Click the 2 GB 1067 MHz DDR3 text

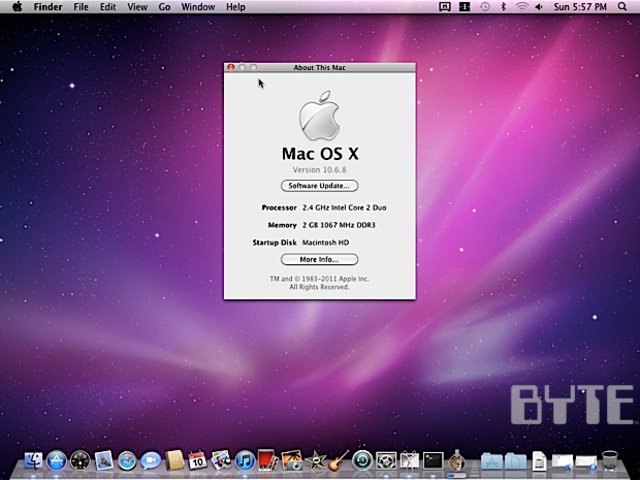[x=338, y=225]
